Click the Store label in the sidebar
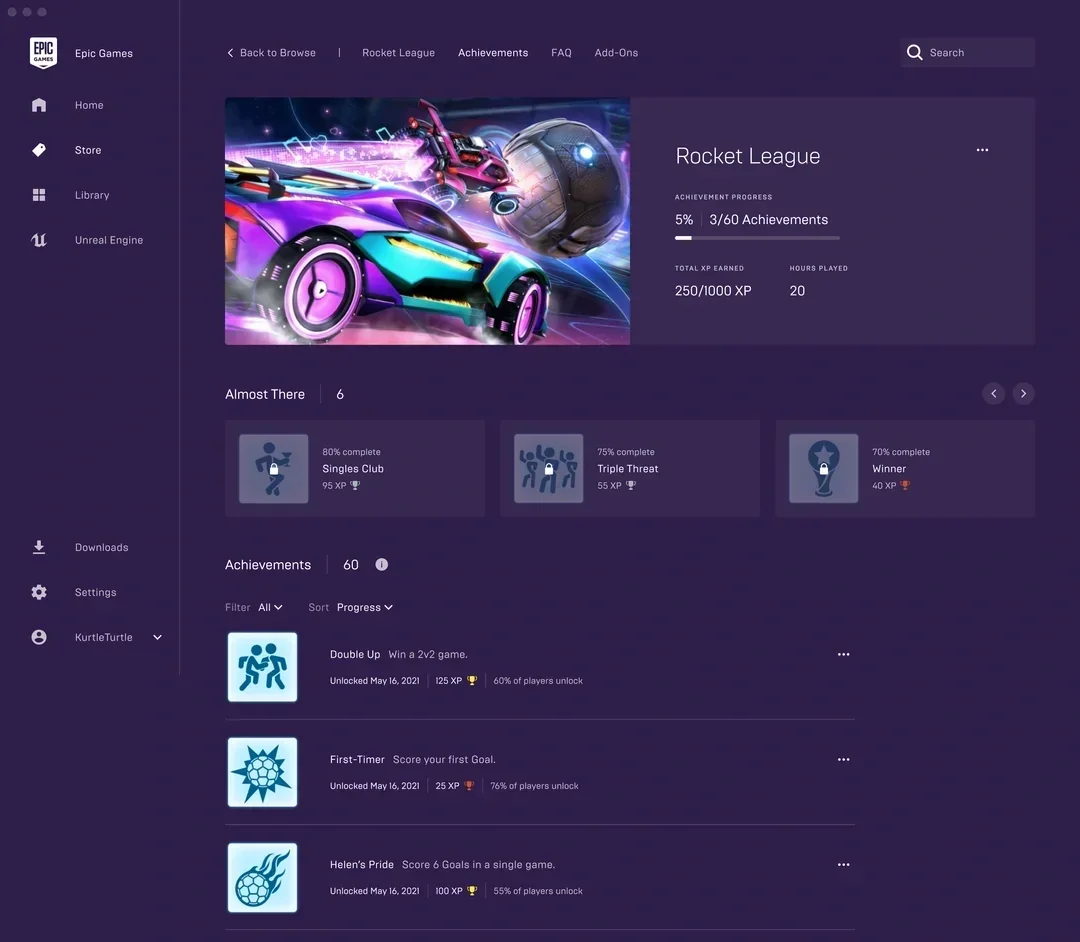The image size is (1080, 942). [x=88, y=149]
